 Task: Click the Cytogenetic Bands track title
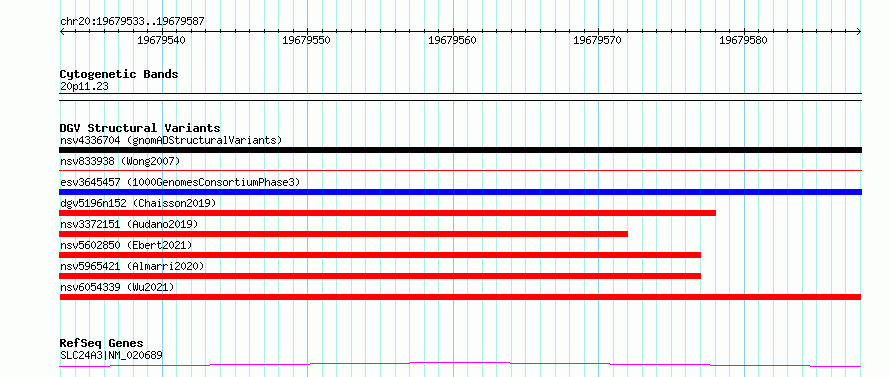click(x=119, y=74)
